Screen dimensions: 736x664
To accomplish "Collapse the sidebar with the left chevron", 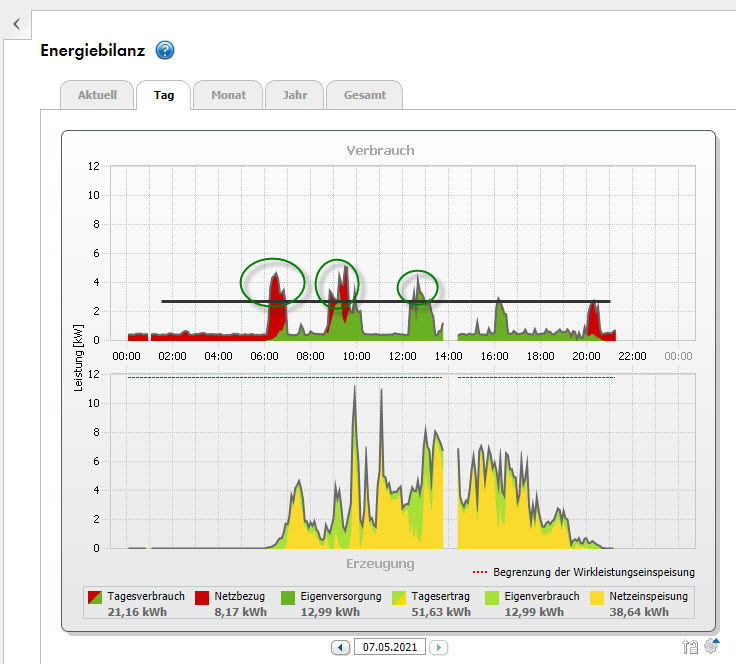I will (16, 24).
